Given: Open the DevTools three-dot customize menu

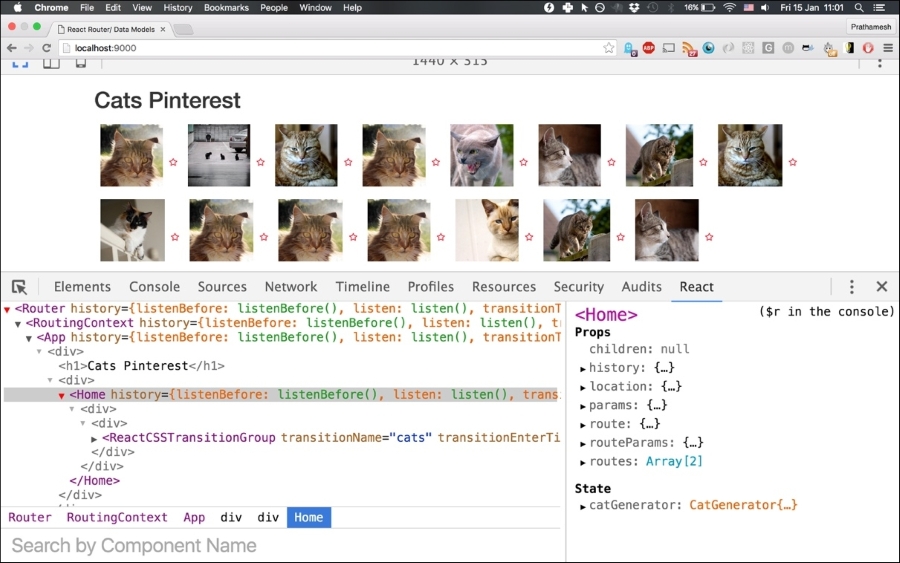Looking at the screenshot, I should pyautogui.click(x=852, y=286).
